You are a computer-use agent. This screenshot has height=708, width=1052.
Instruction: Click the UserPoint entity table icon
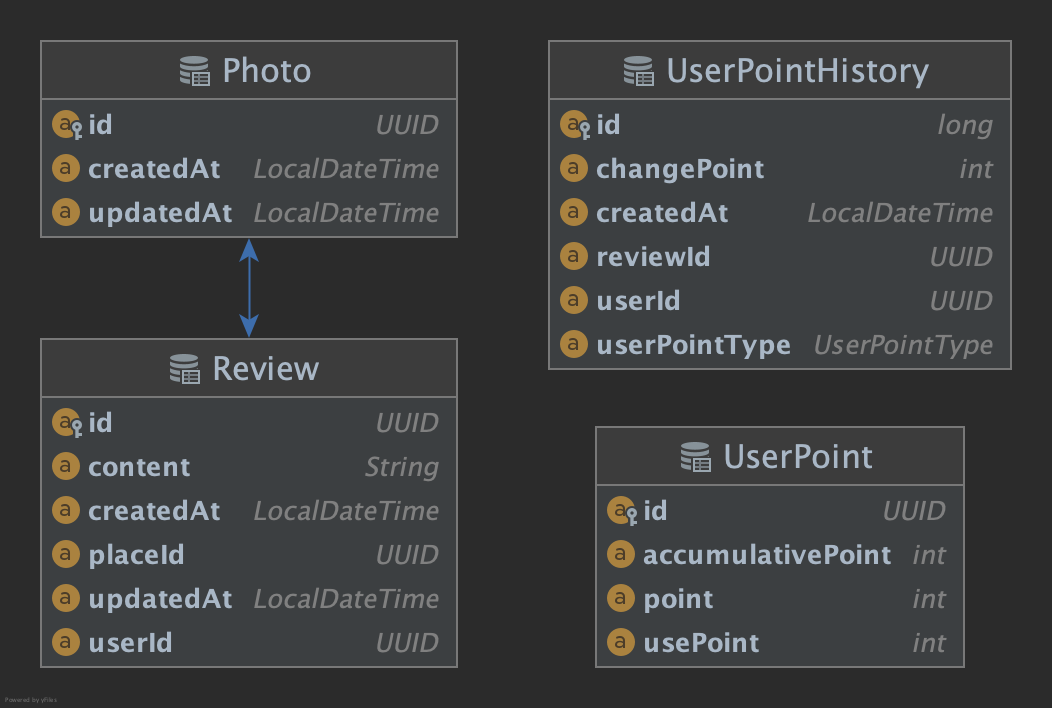pos(695,457)
